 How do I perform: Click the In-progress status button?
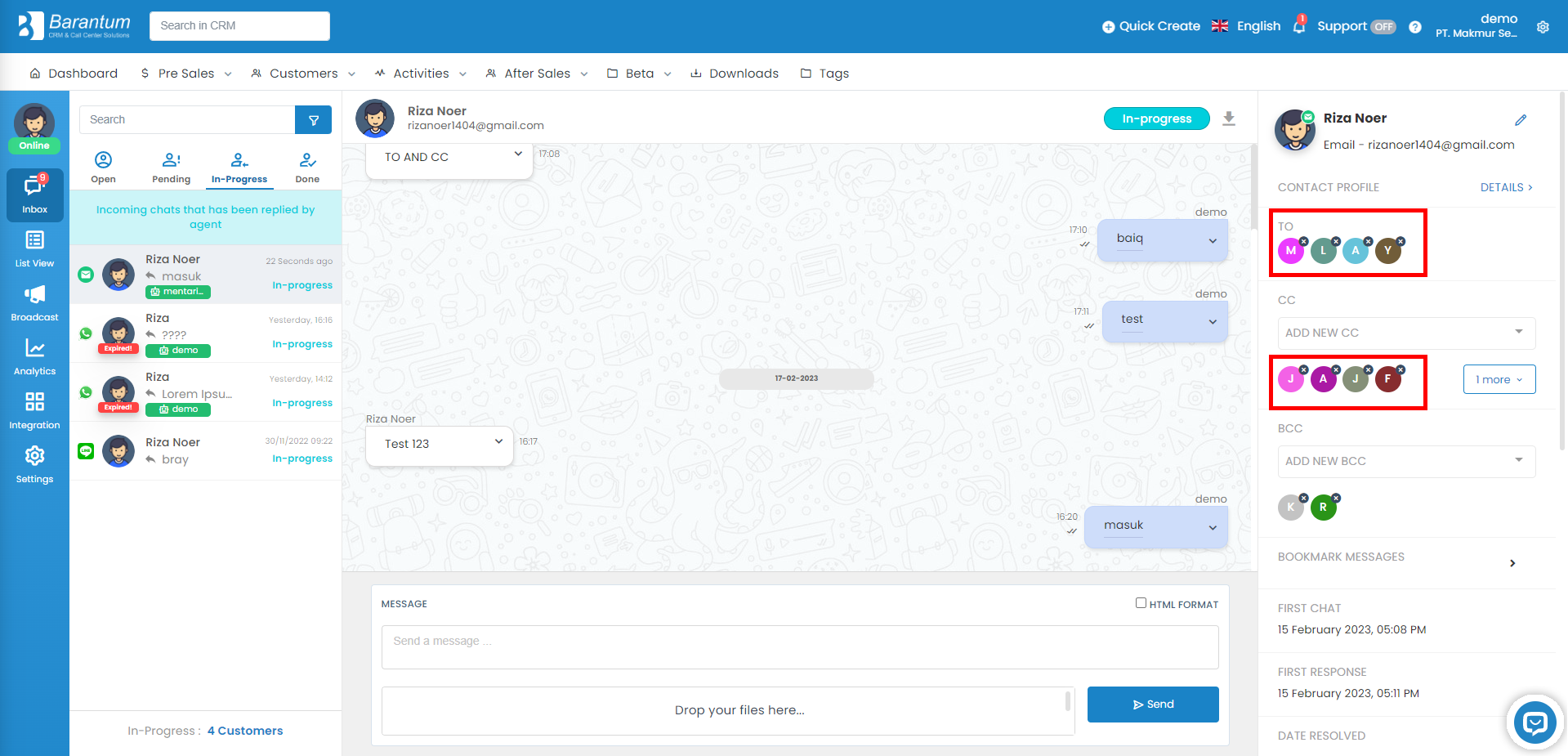click(x=1156, y=119)
